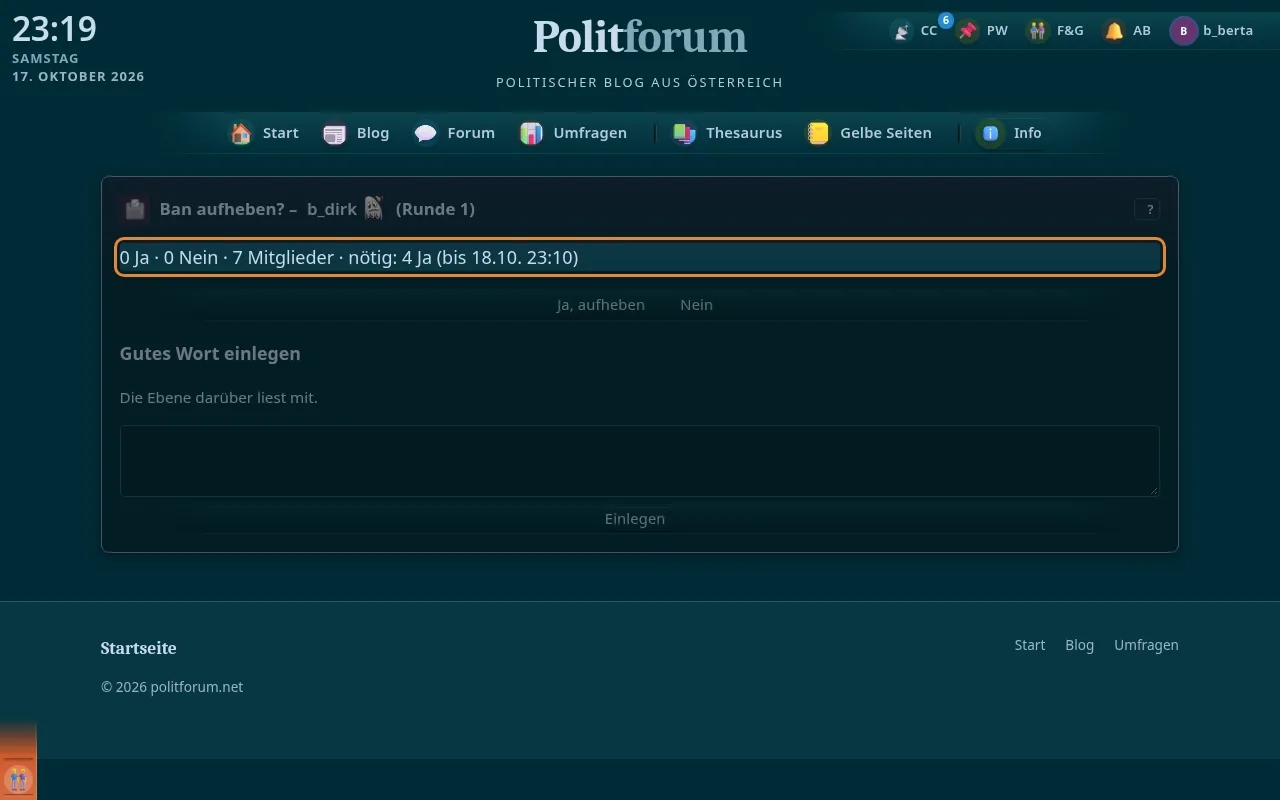Viewport: 1280px width, 800px height.
Task: Follow footer Start link
Action: [1030, 645]
